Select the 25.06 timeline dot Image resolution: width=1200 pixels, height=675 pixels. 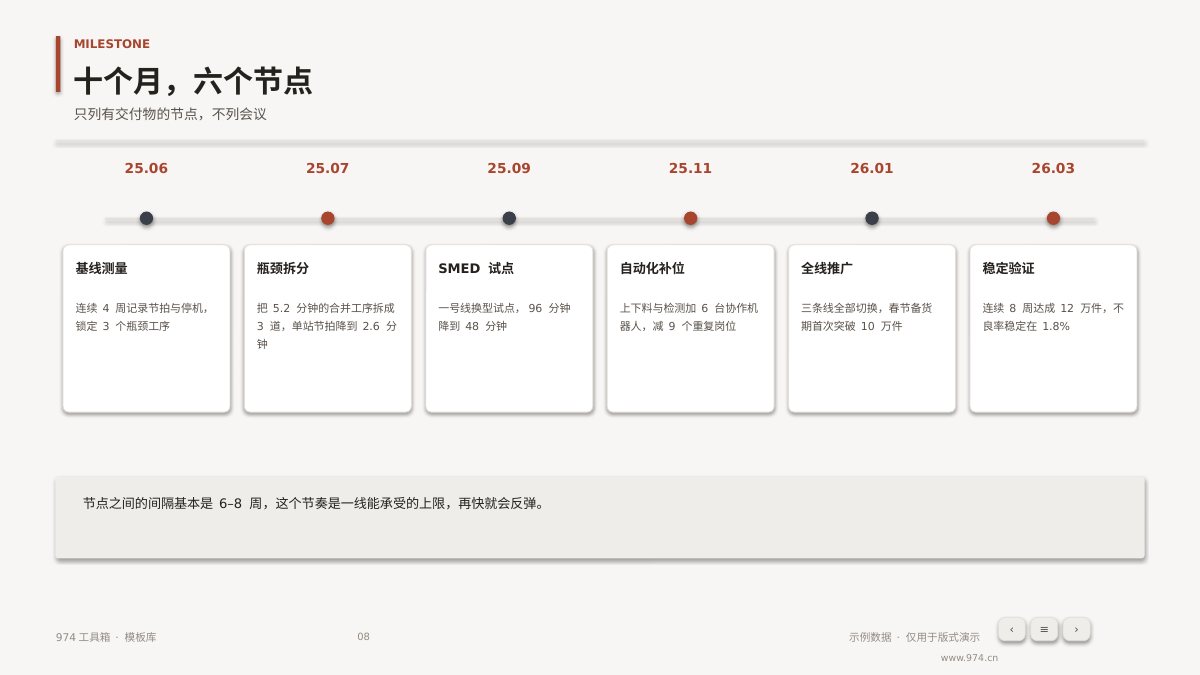click(x=146, y=218)
